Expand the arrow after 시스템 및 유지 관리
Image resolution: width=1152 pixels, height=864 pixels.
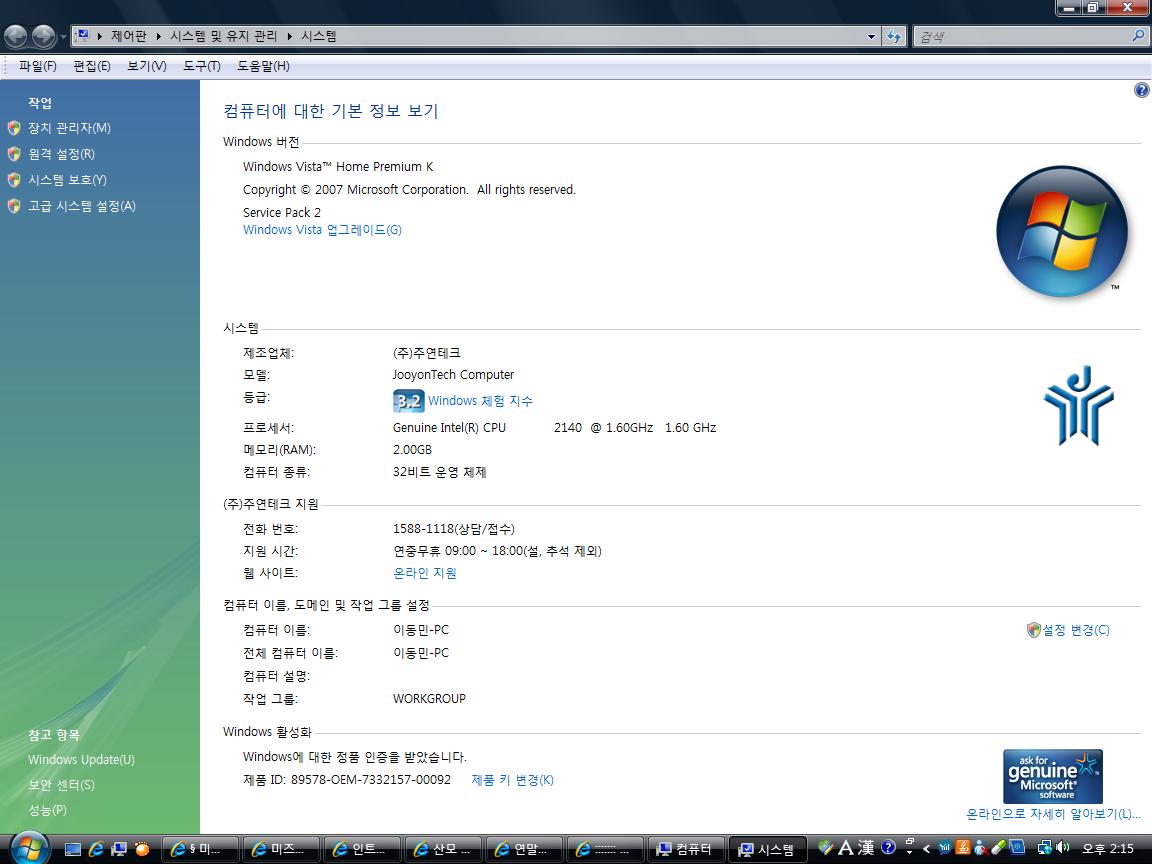pos(289,36)
